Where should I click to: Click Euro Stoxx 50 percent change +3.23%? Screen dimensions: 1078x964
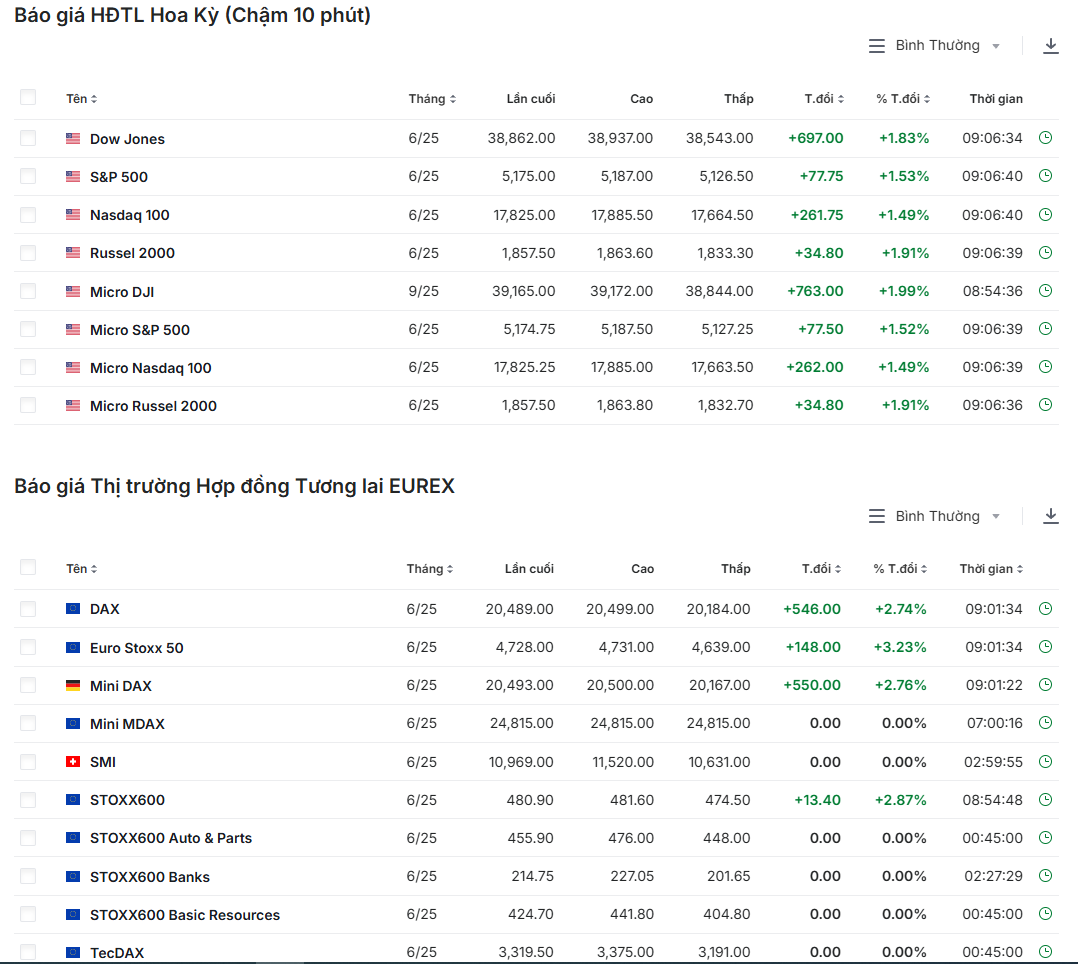pos(900,647)
